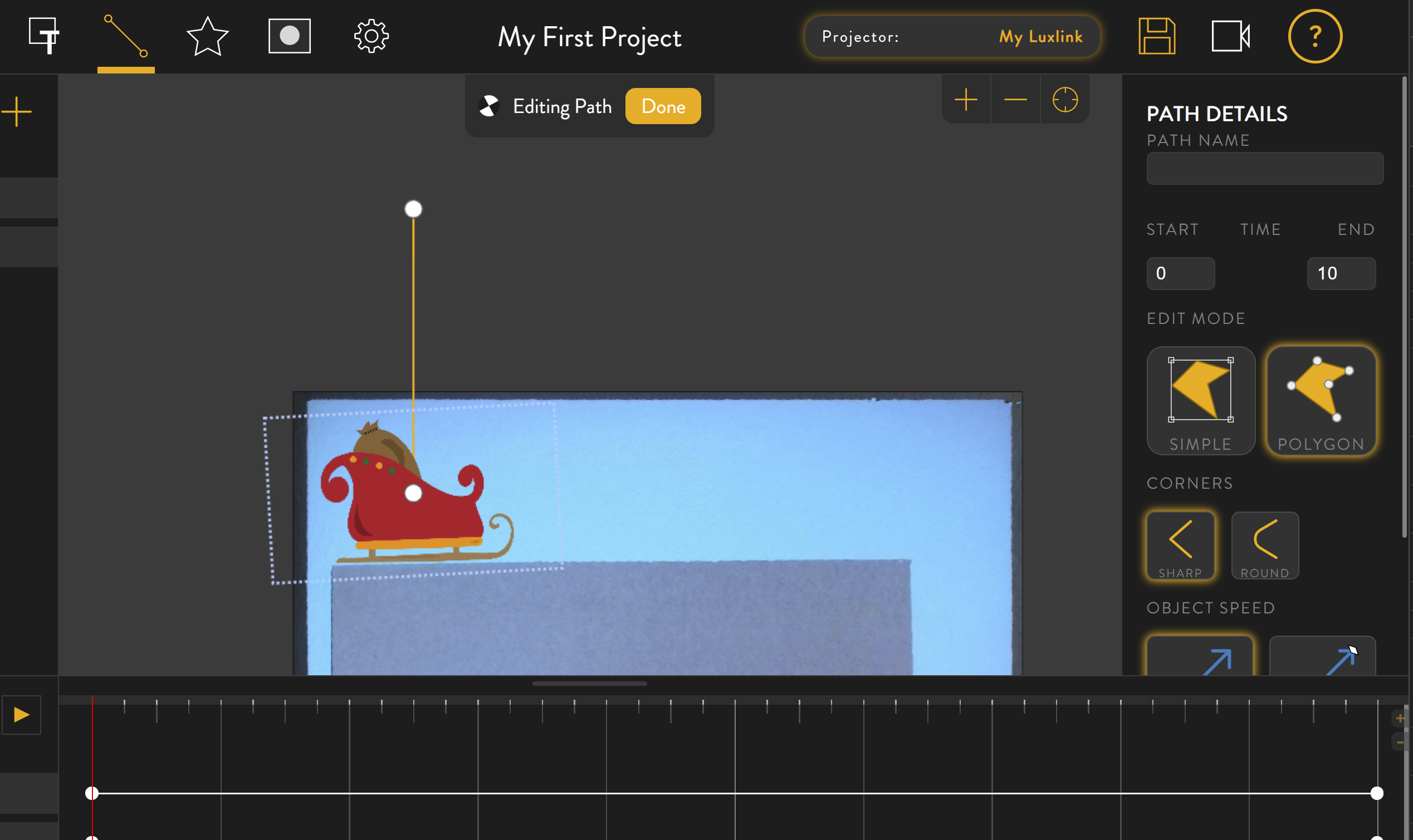This screenshot has width=1413, height=840.
Task: Select the text and media tool icon
Action: pyautogui.click(x=44, y=36)
